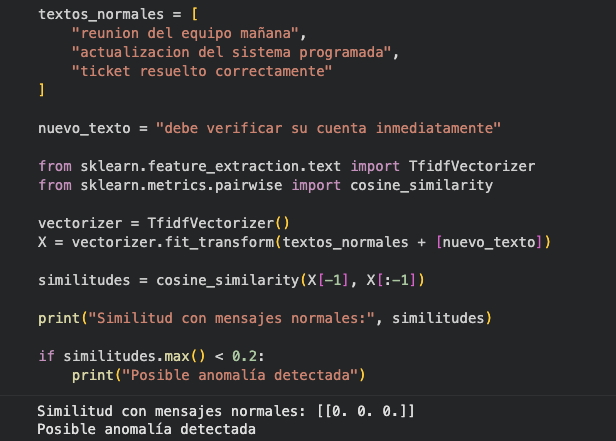Click the 0.2 threshold value

(244, 356)
